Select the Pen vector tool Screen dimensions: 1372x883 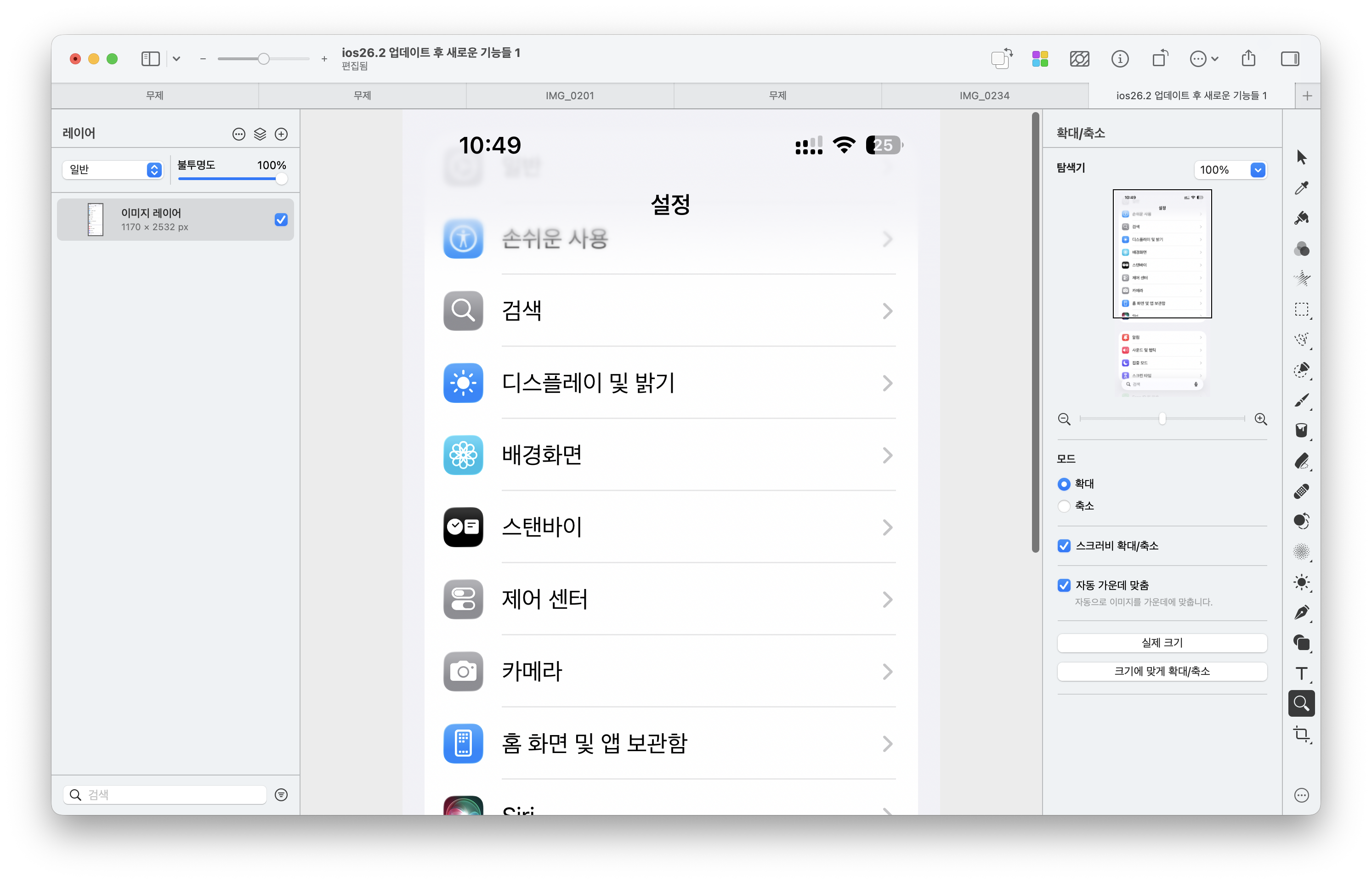(1302, 612)
